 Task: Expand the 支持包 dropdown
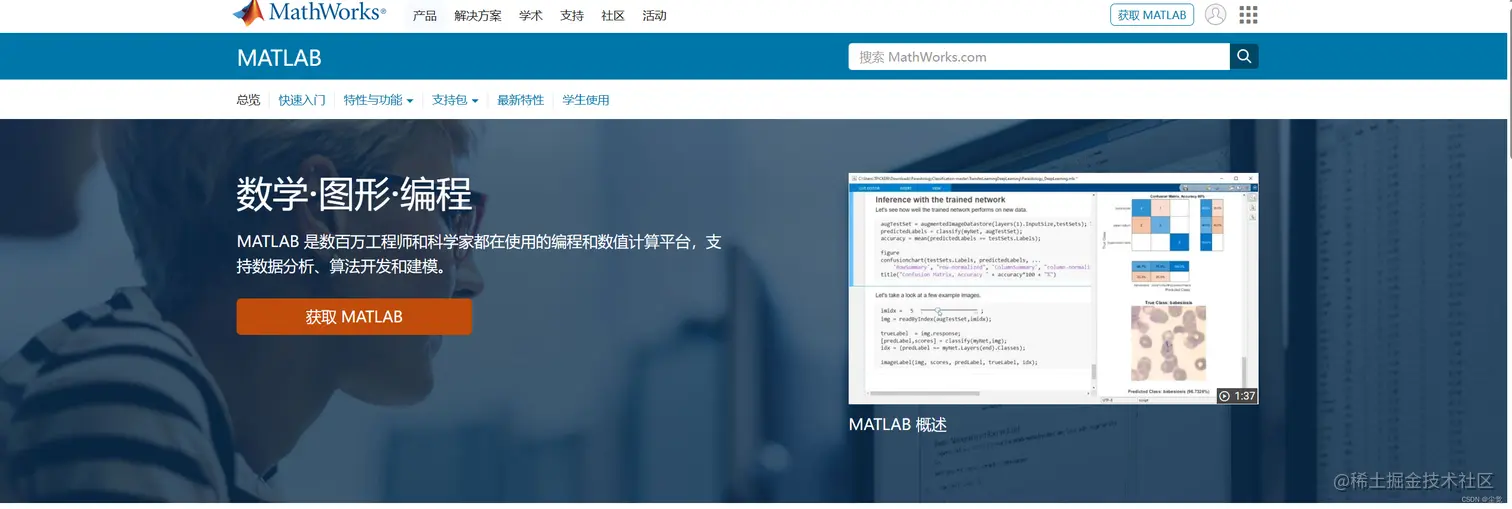point(455,100)
